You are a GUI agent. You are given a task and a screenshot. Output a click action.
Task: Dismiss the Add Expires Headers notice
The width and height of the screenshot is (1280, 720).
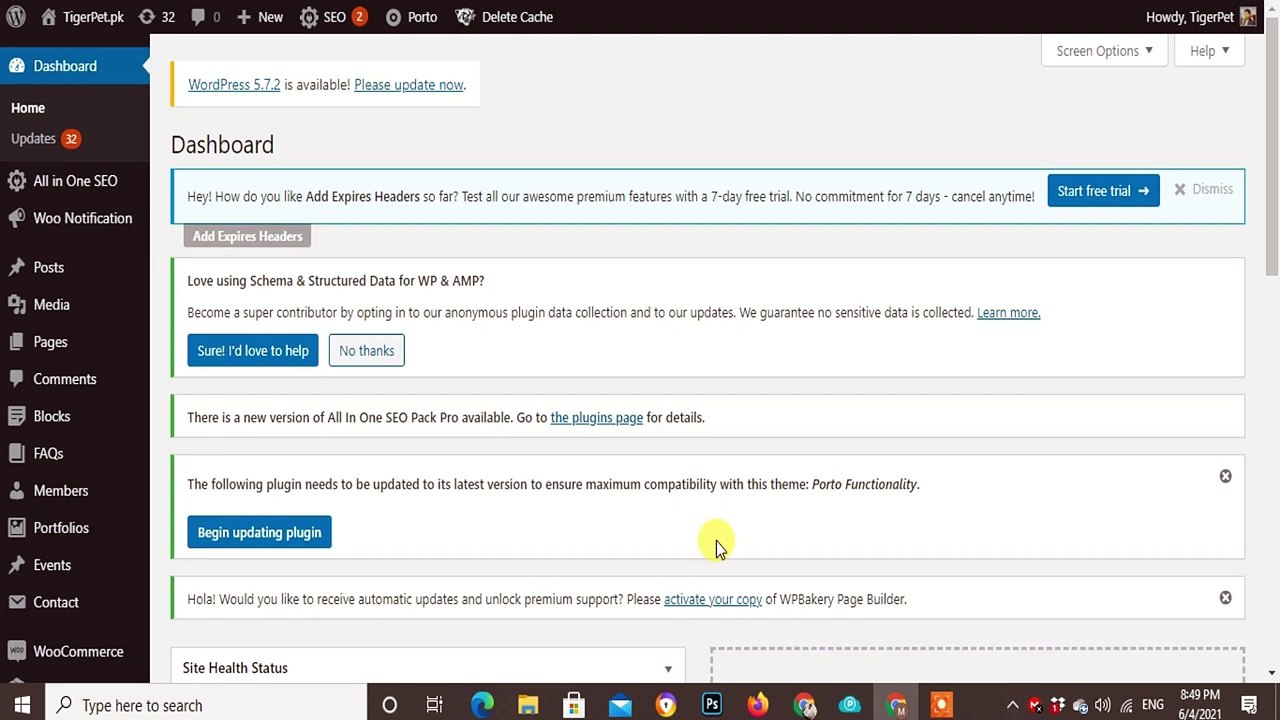click(1203, 189)
